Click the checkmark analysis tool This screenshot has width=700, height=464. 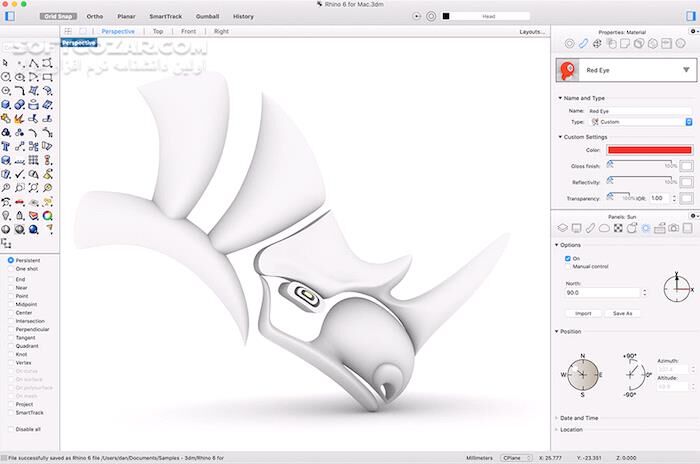(20, 174)
